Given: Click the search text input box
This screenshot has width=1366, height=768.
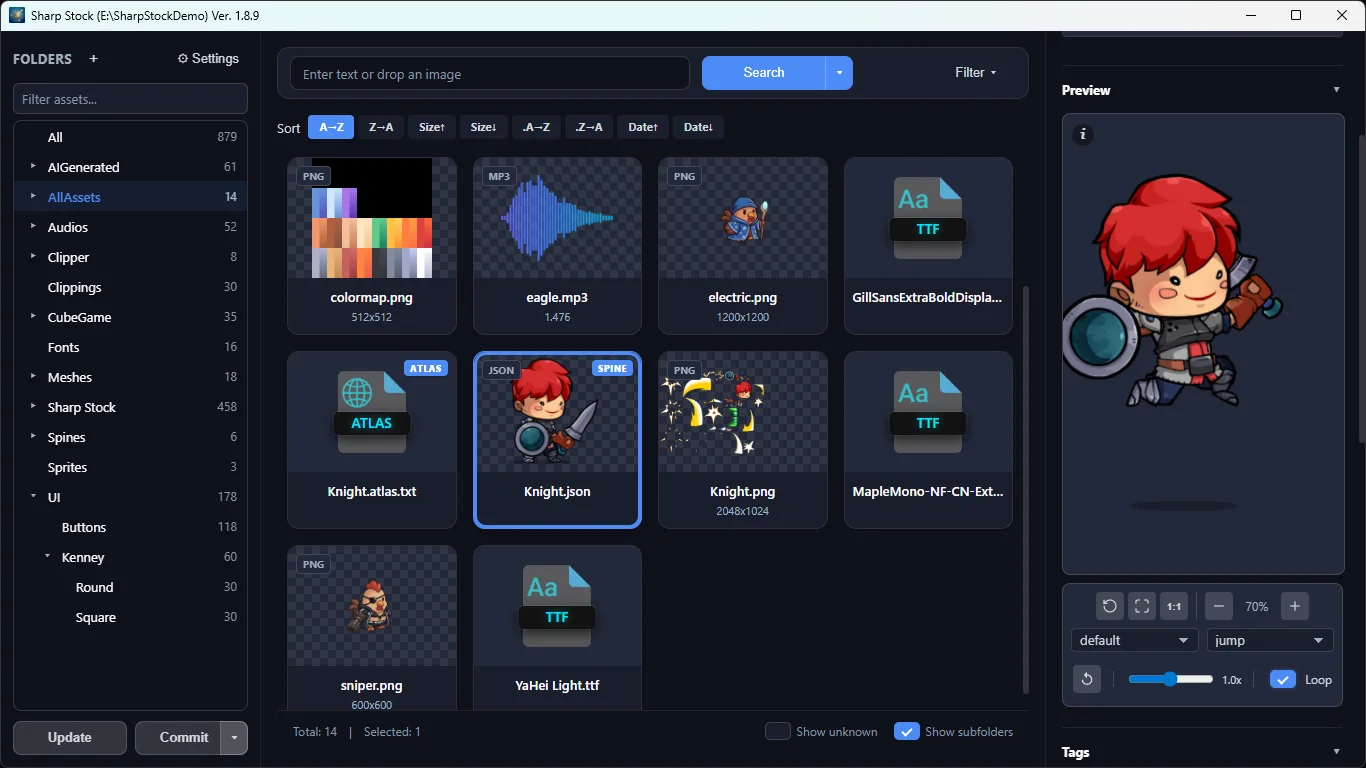Looking at the screenshot, I should click(490, 73).
